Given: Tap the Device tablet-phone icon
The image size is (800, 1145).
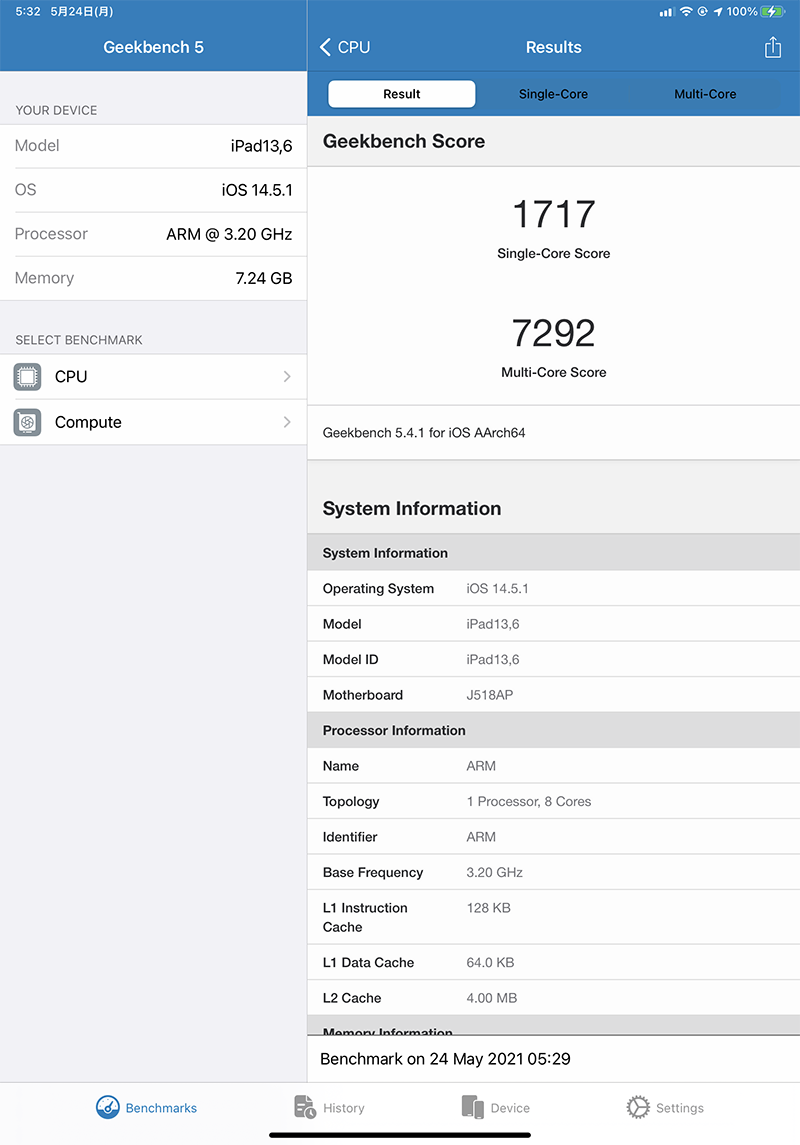Looking at the screenshot, I should tap(472, 1107).
